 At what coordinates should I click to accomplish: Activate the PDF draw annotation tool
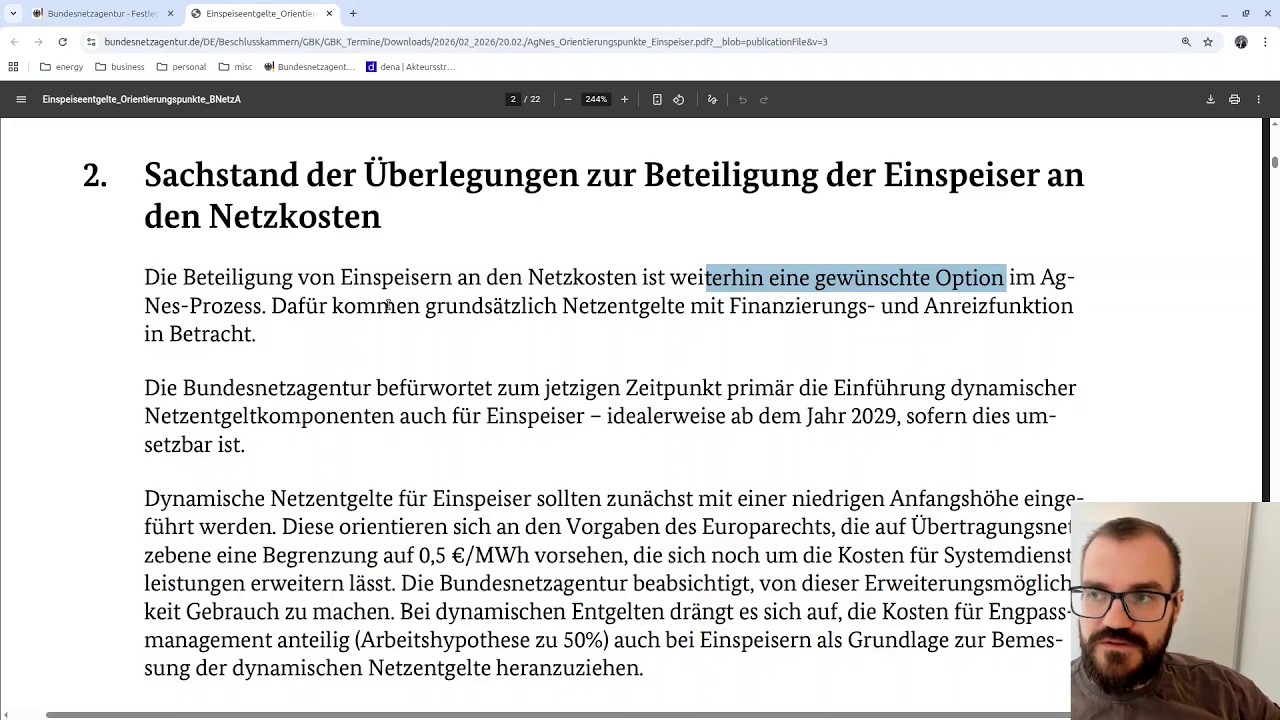pos(712,99)
